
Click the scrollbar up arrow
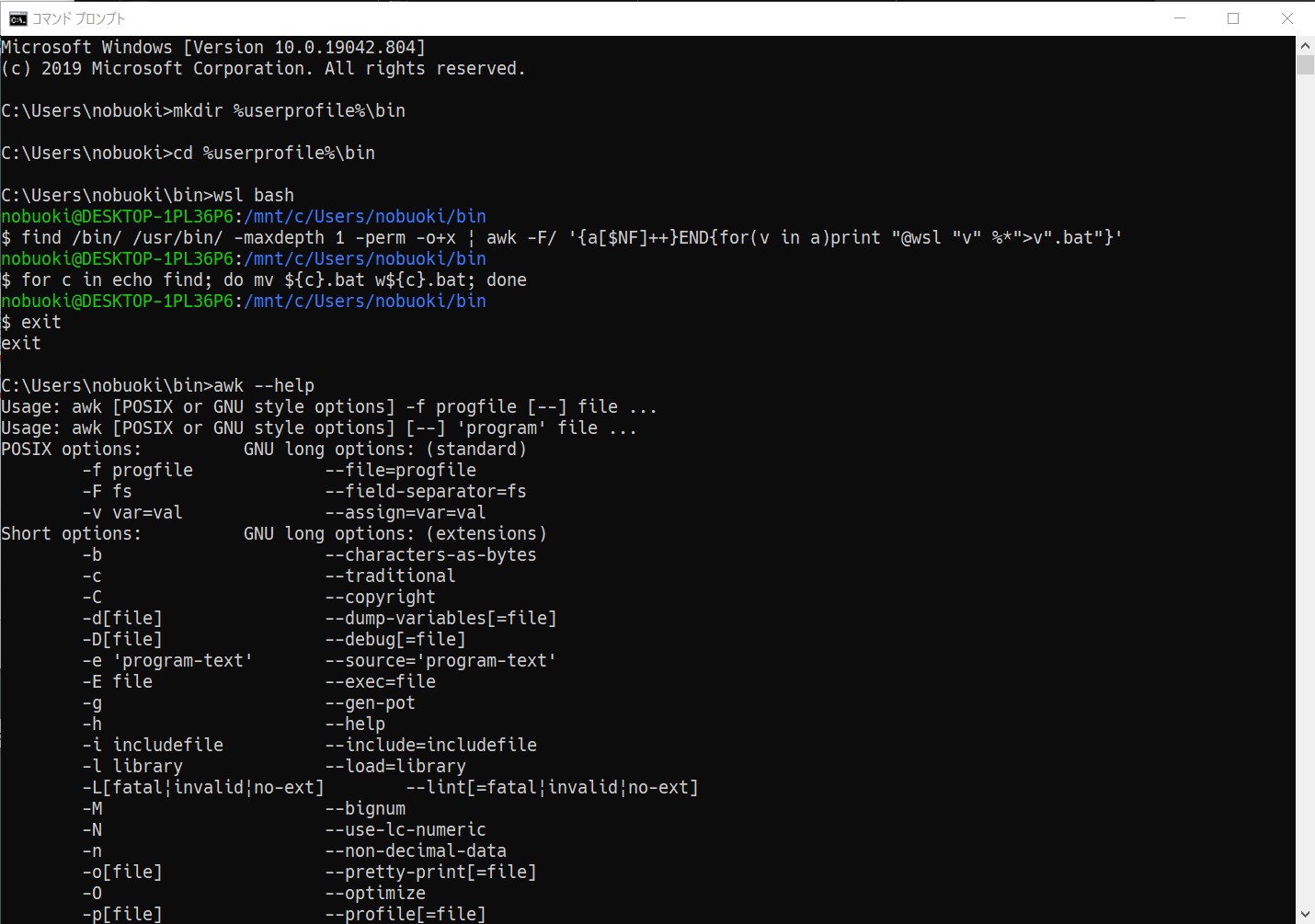pos(1304,43)
